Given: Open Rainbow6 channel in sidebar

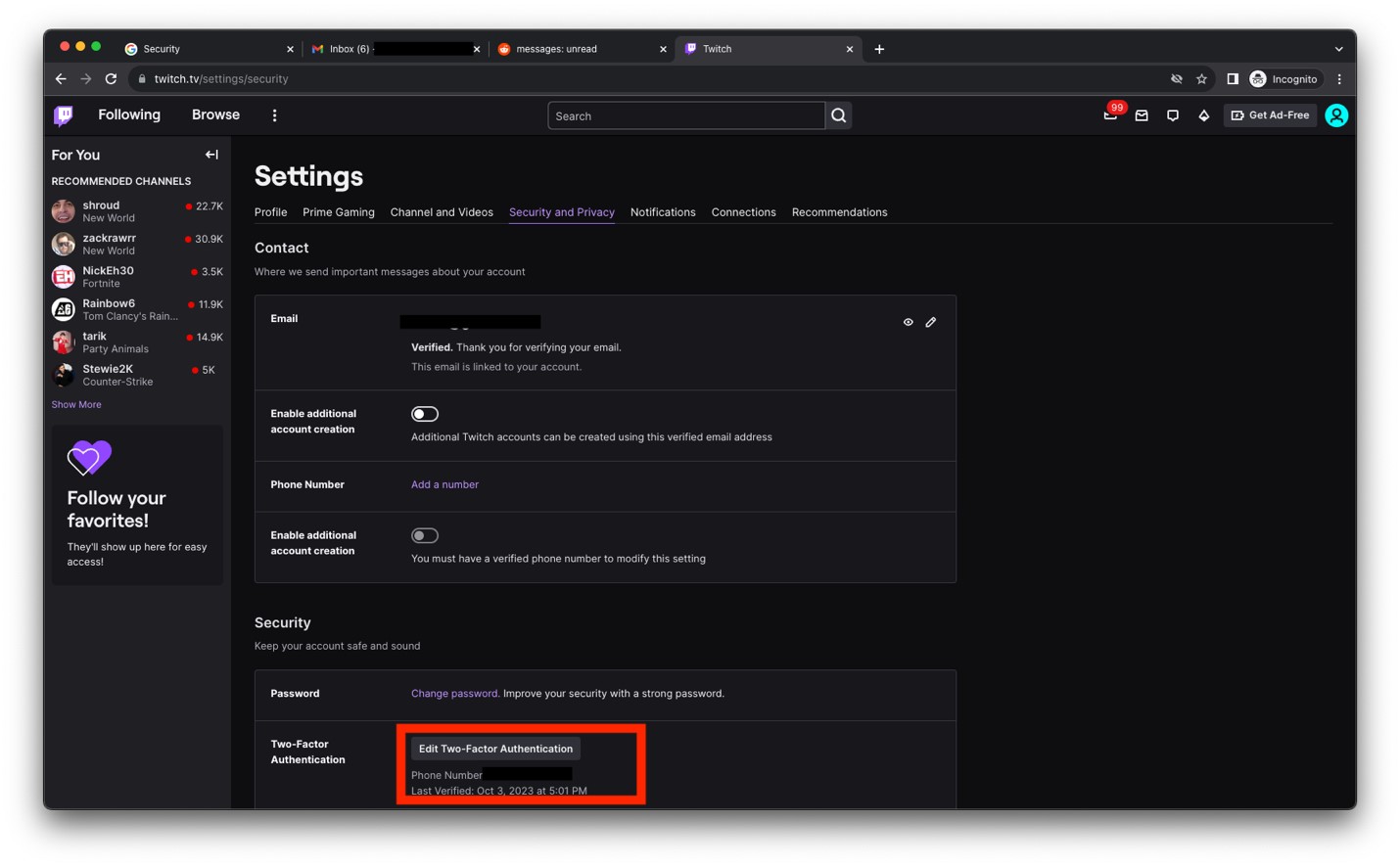Looking at the screenshot, I should pos(137,309).
